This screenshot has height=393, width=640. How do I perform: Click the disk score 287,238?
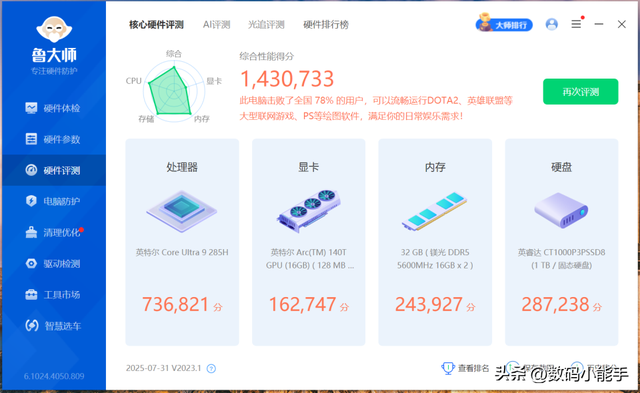(556, 304)
